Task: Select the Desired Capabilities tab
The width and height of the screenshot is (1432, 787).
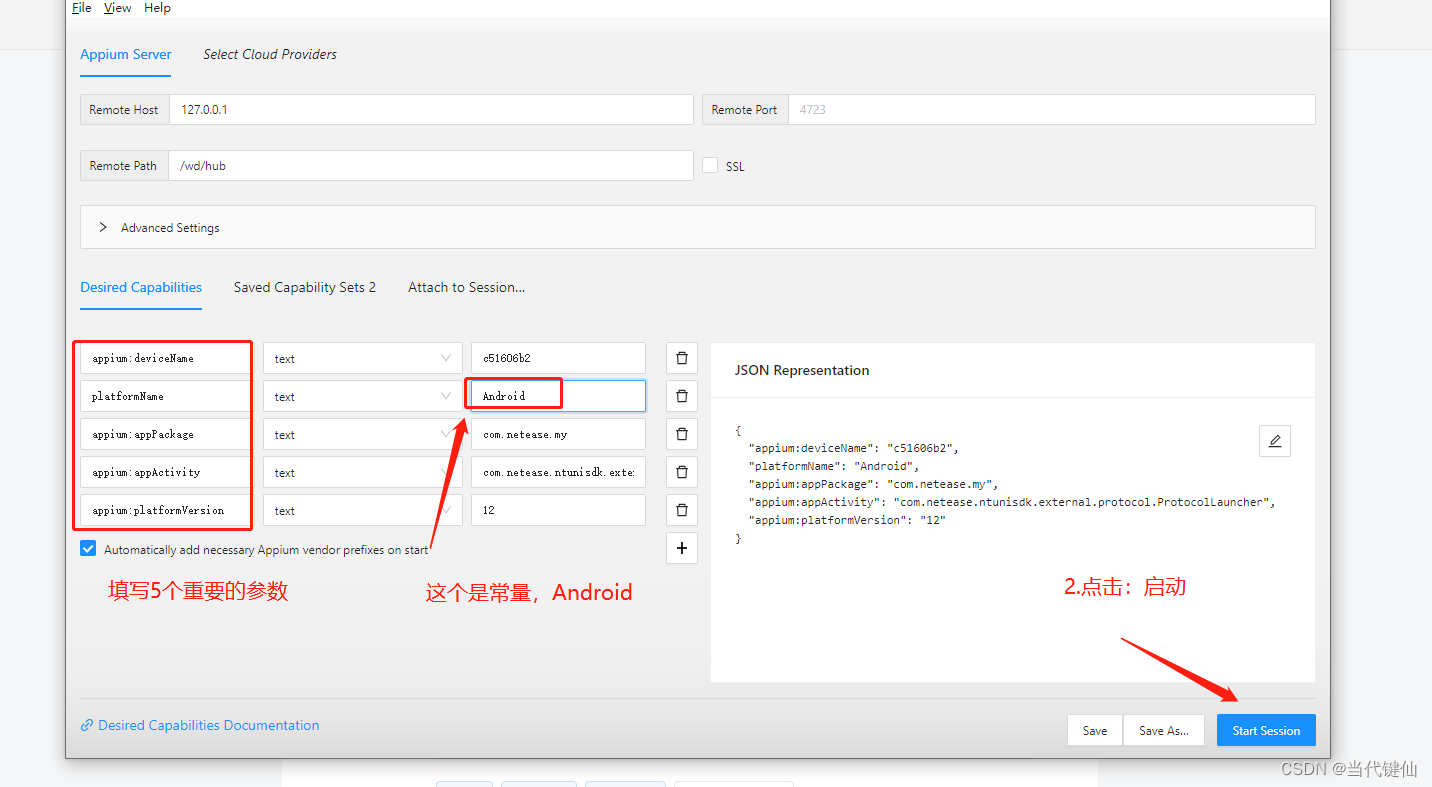Action: 141,287
